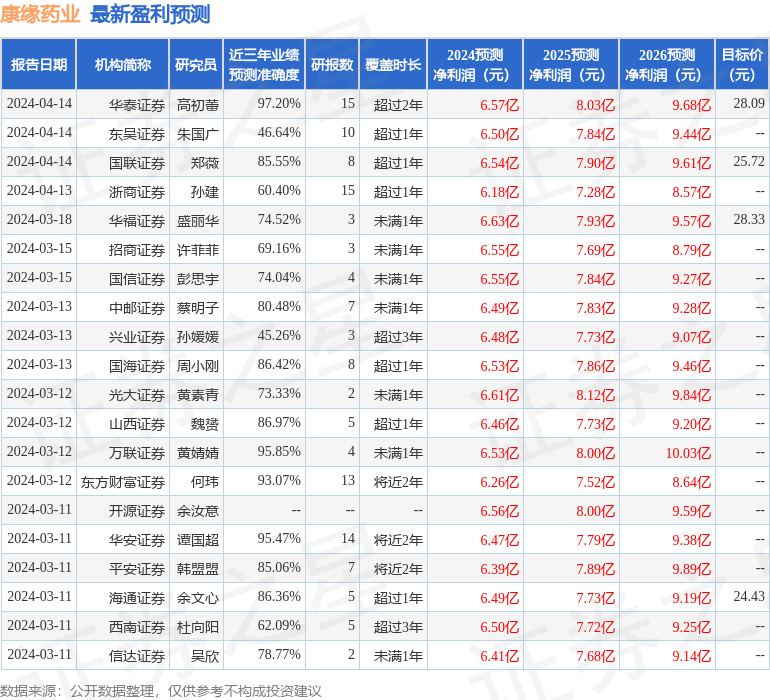Click the 9.14亿 profit forecast
Image resolution: width=770 pixels, height=700 pixels.
pos(691,656)
